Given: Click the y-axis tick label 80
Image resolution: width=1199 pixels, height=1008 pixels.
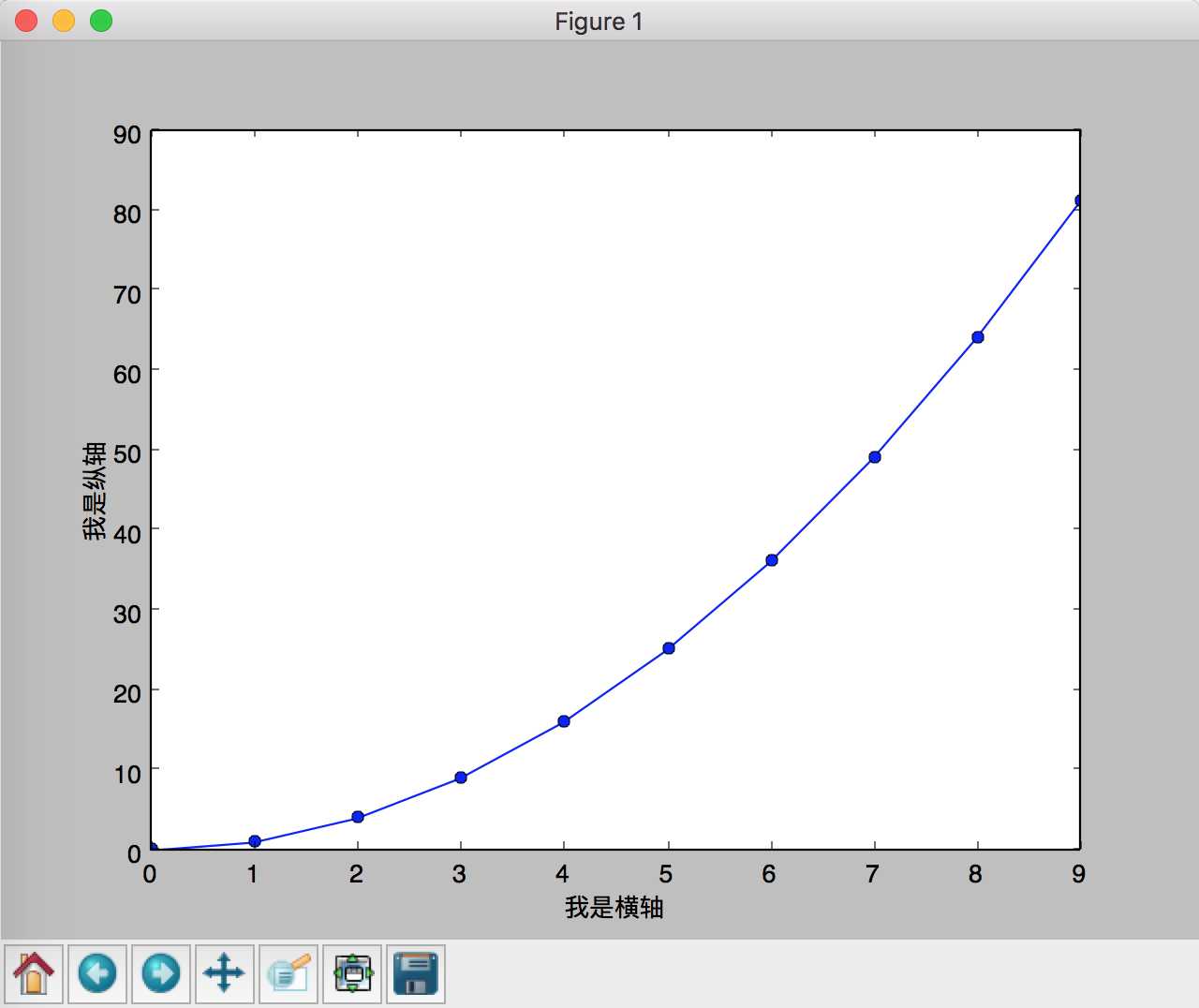Looking at the screenshot, I should (127, 214).
